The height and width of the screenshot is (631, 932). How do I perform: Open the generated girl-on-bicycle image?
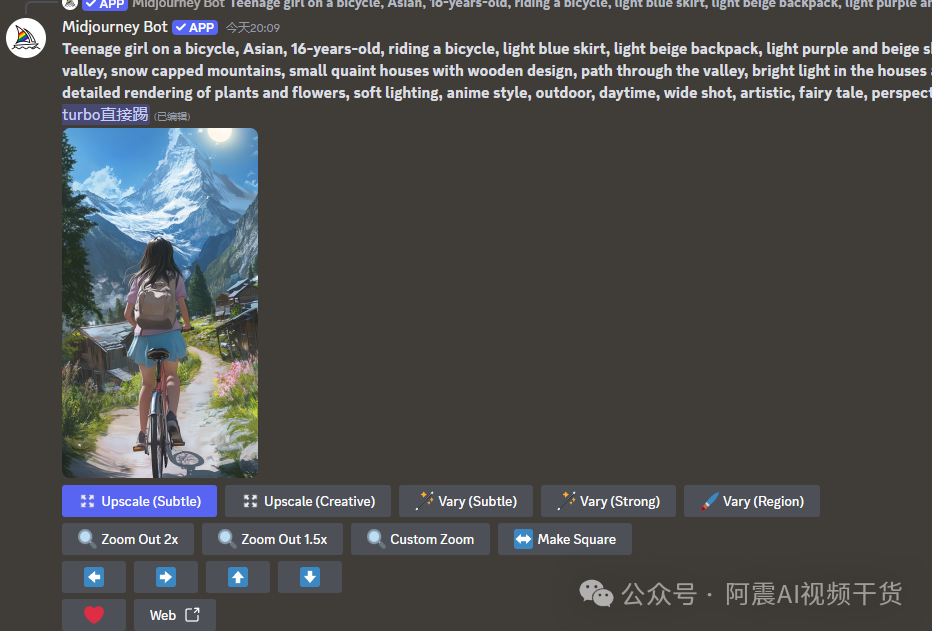point(160,303)
